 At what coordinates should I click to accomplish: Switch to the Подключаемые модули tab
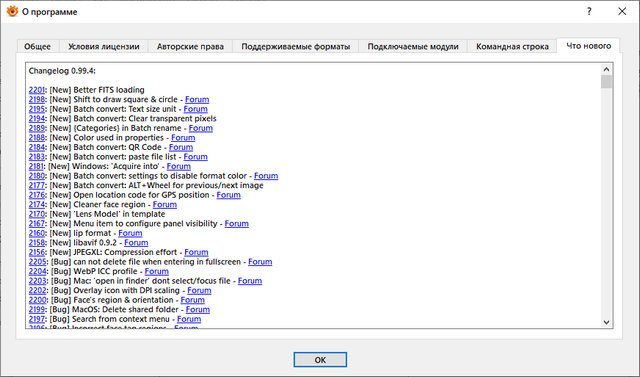pos(413,47)
